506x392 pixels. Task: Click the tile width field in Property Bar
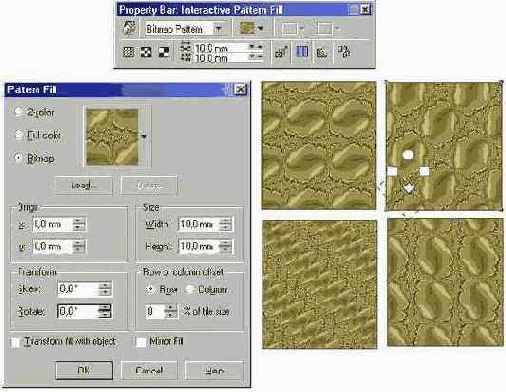(x=222, y=48)
